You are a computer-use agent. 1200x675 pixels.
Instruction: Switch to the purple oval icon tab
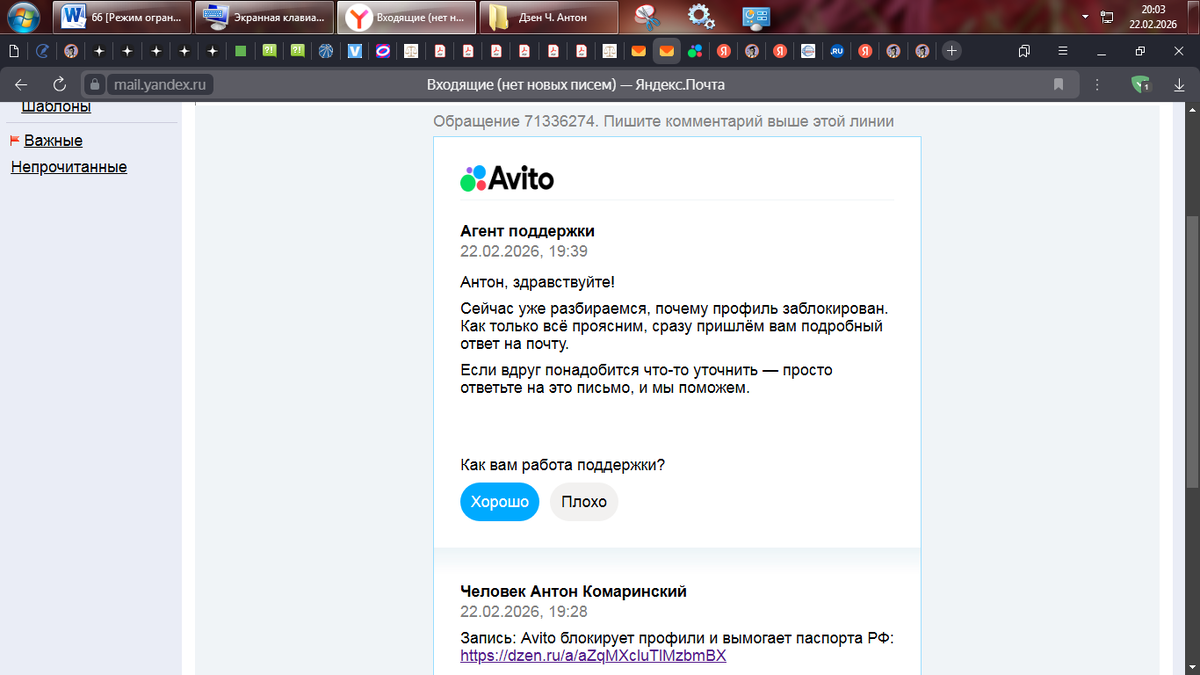pyautogui.click(x=383, y=50)
